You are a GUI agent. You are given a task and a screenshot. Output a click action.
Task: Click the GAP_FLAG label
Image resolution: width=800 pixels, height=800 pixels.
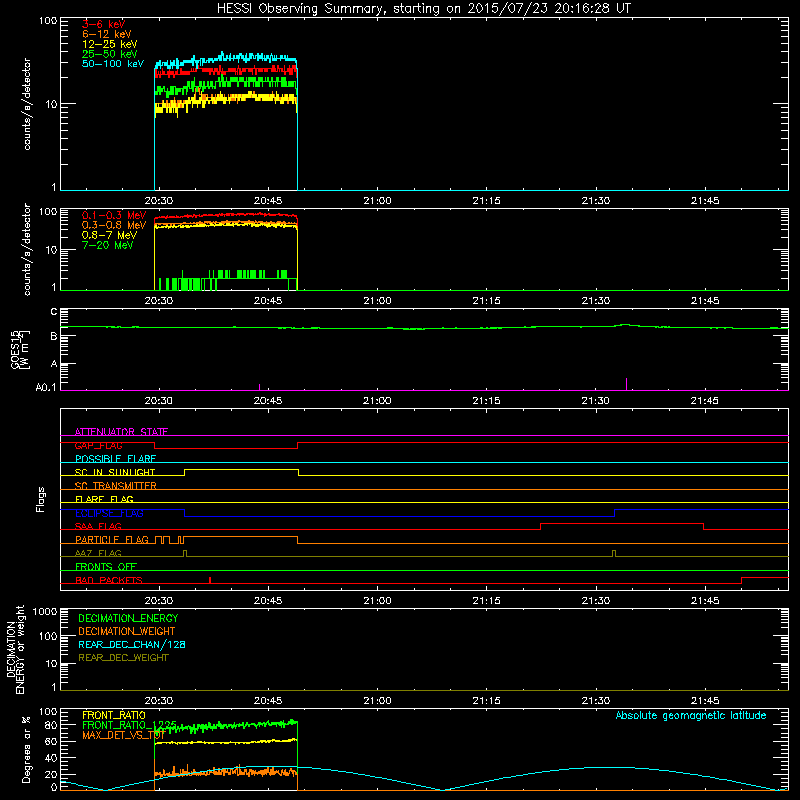pyautogui.click(x=98, y=445)
